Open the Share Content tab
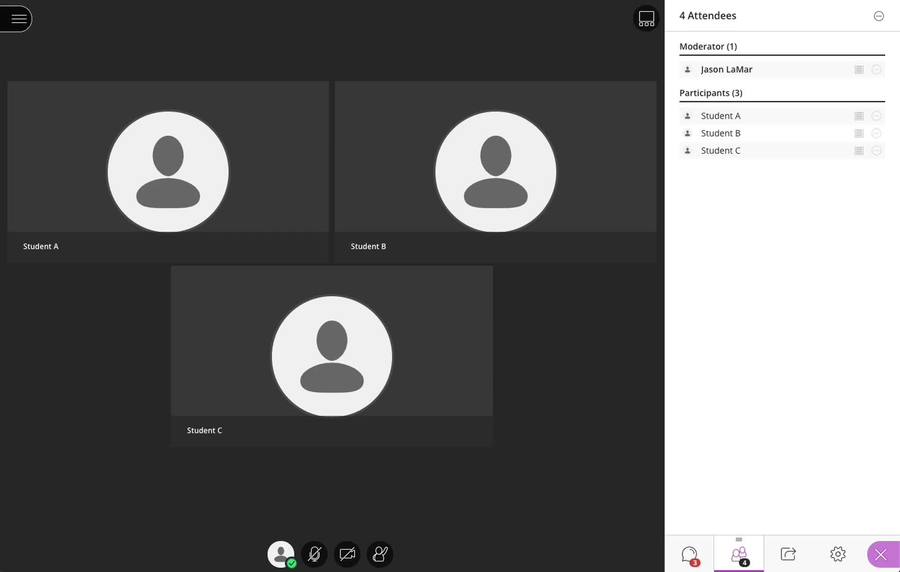Image resolution: width=900 pixels, height=572 pixels. pyautogui.click(x=789, y=554)
